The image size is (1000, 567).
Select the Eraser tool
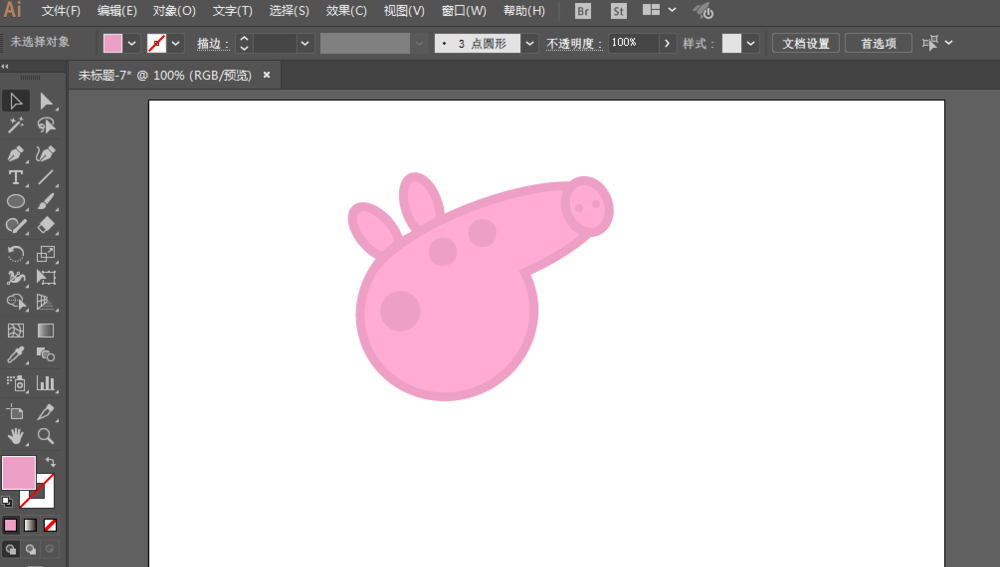pos(46,226)
